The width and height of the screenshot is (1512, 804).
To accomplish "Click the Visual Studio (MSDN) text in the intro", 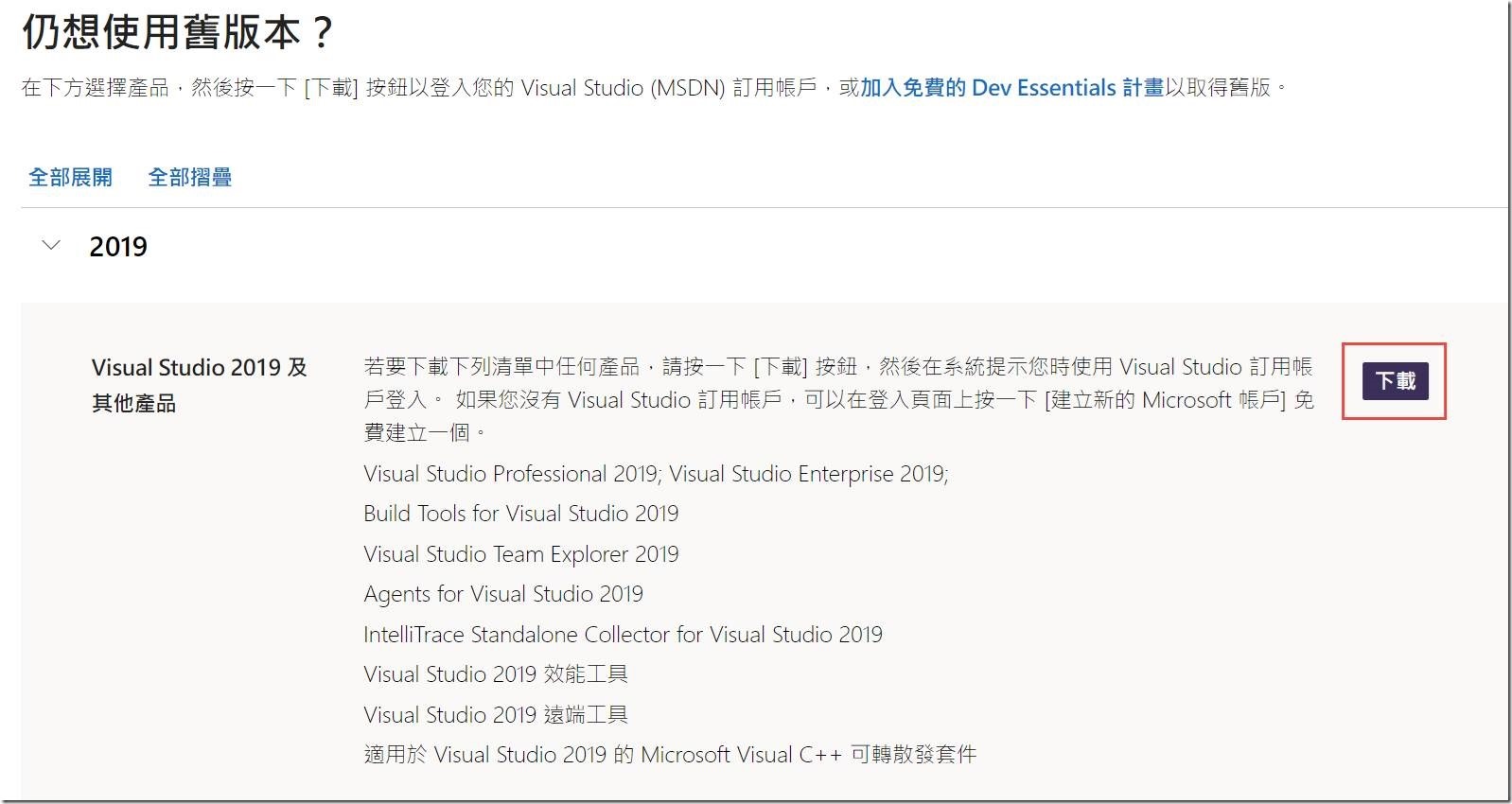I will [x=623, y=88].
